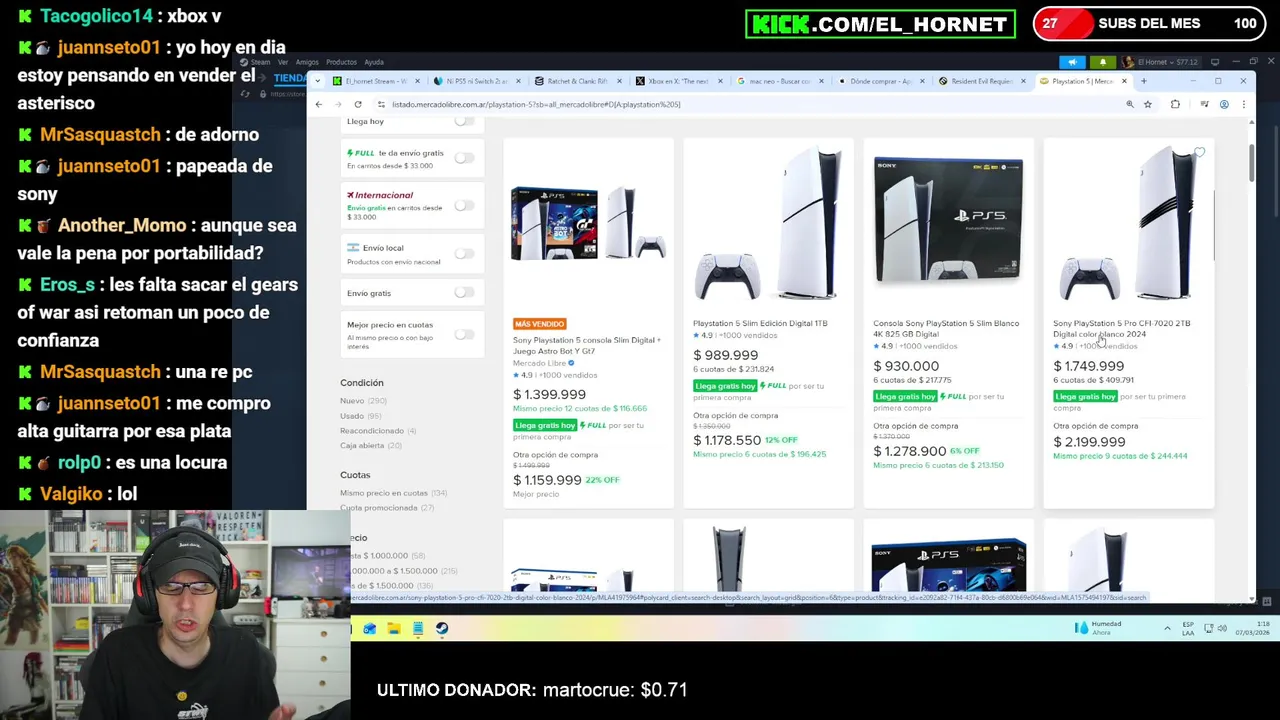Click the '$ 1.178.550' alternative price

tap(727, 440)
